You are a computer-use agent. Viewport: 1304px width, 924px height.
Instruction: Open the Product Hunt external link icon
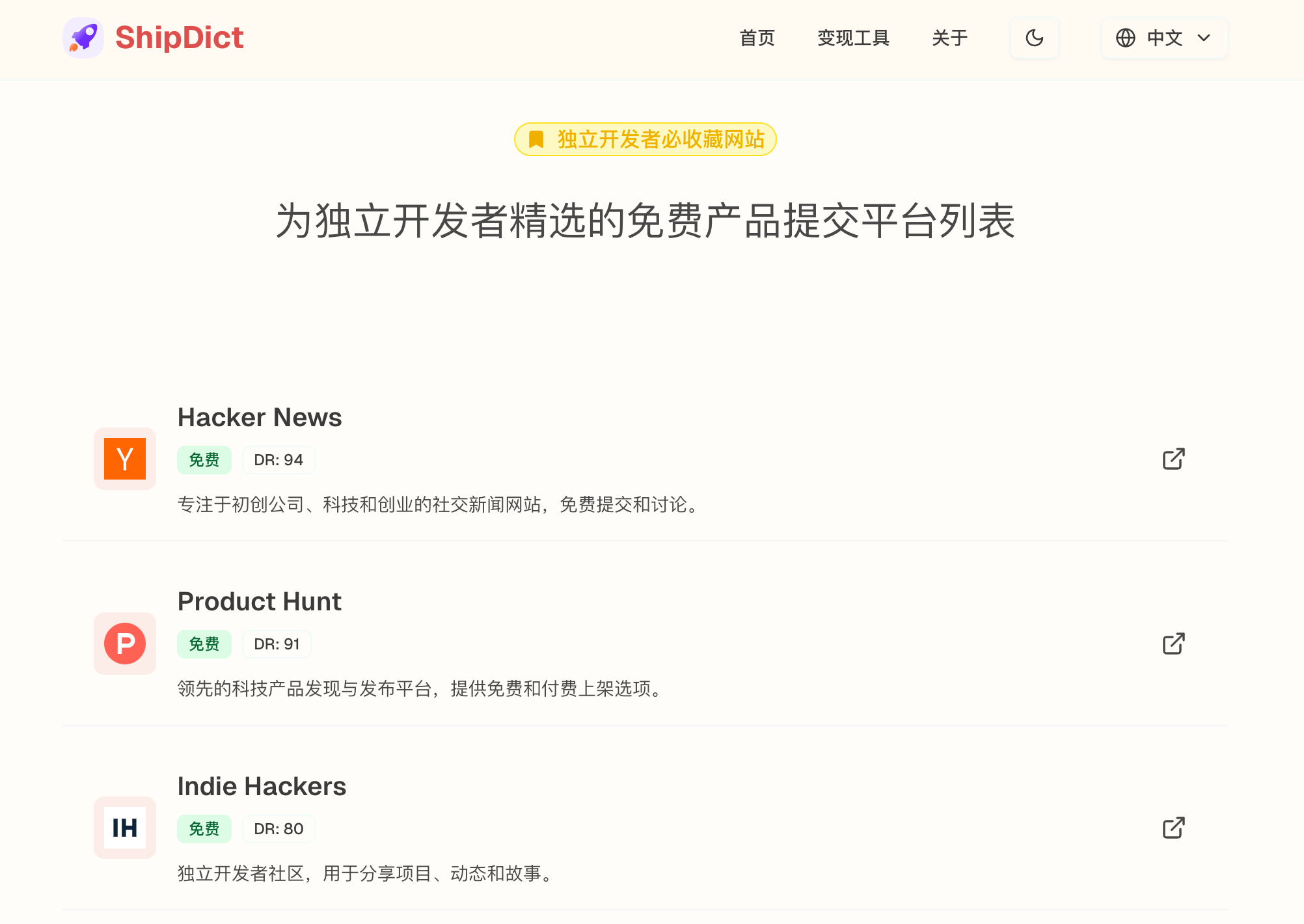pyautogui.click(x=1173, y=644)
